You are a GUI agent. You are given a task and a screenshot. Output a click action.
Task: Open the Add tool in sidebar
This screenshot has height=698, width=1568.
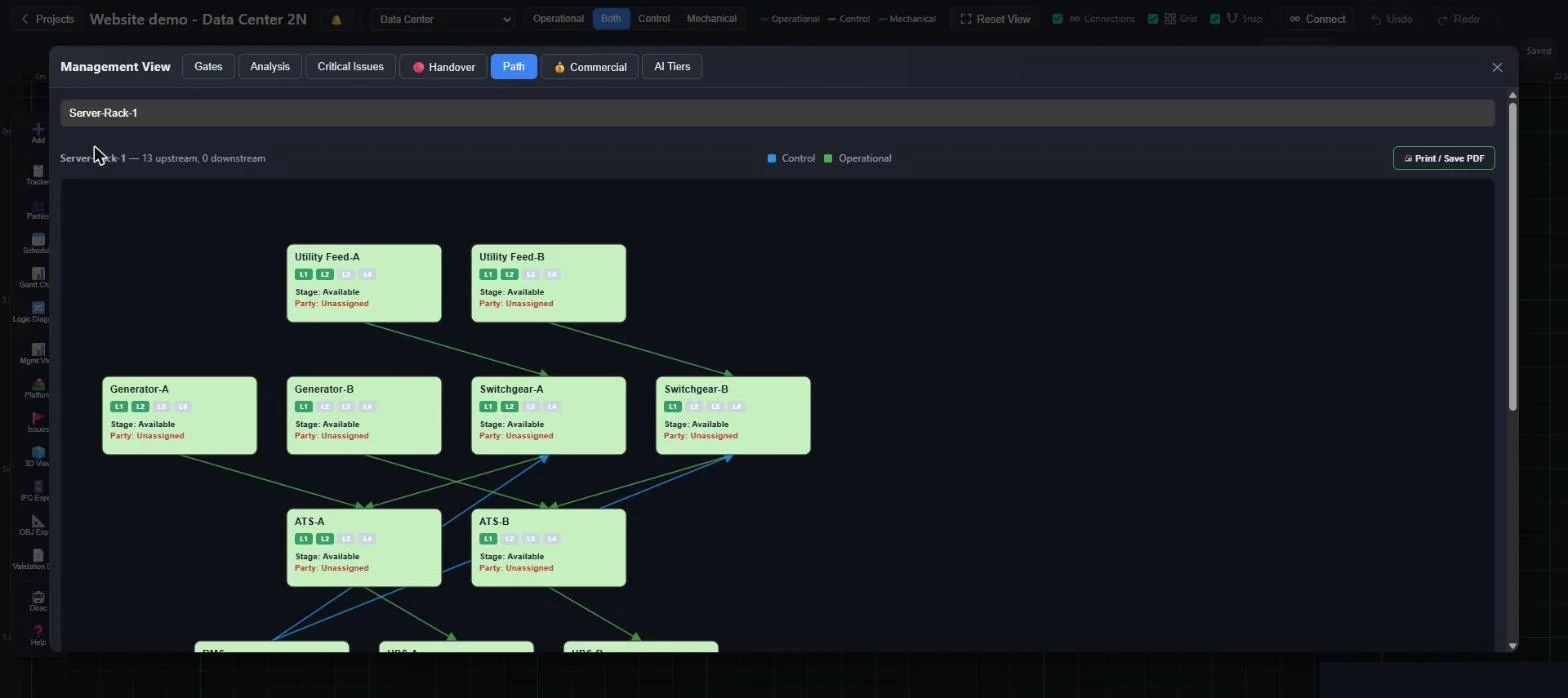(38, 133)
